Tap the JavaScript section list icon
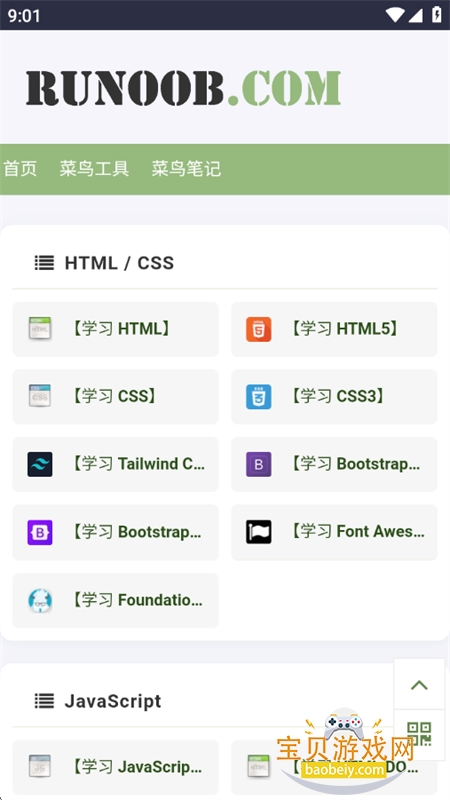450x800 pixels. tap(44, 701)
